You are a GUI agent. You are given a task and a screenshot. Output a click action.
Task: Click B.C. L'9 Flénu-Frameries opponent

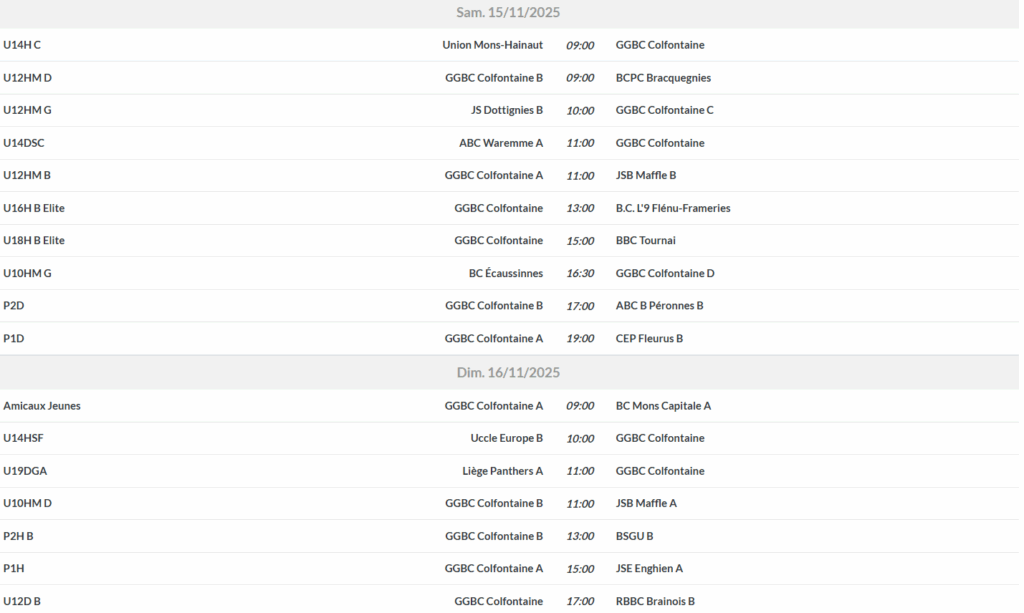[673, 208]
